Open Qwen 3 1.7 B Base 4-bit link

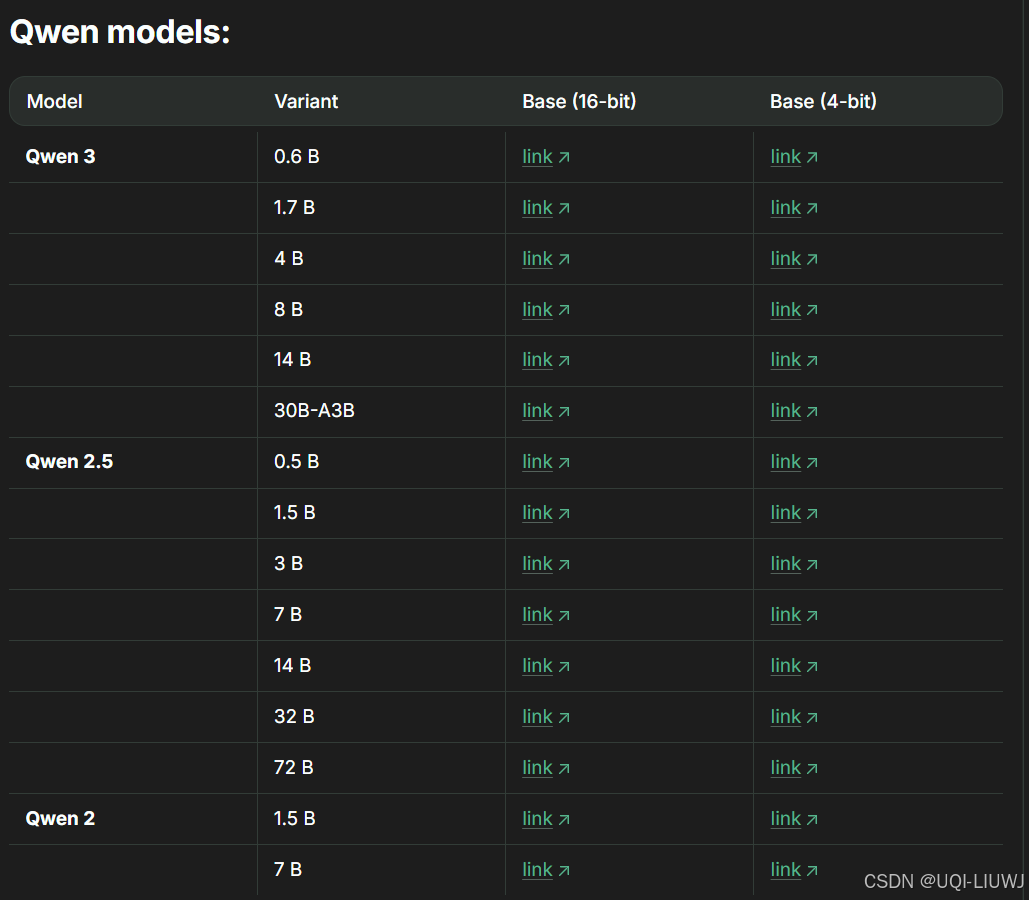point(793,207)
